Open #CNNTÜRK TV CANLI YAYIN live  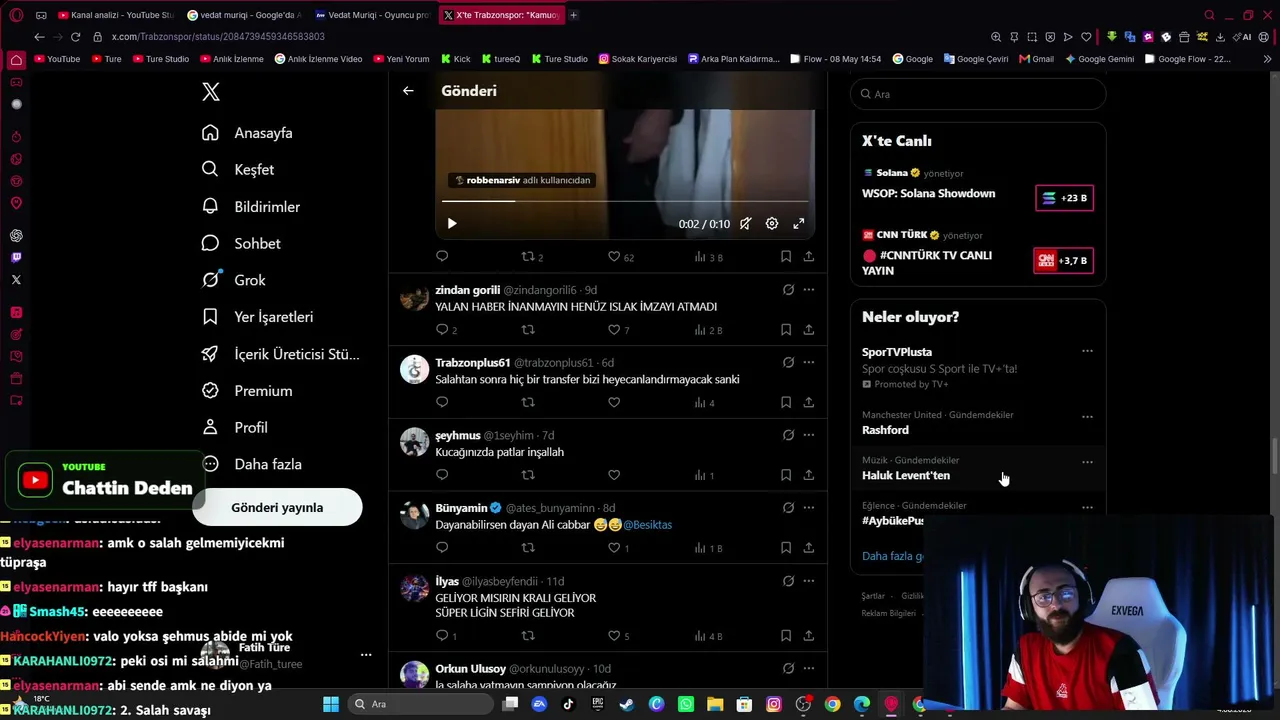point(927,263)
